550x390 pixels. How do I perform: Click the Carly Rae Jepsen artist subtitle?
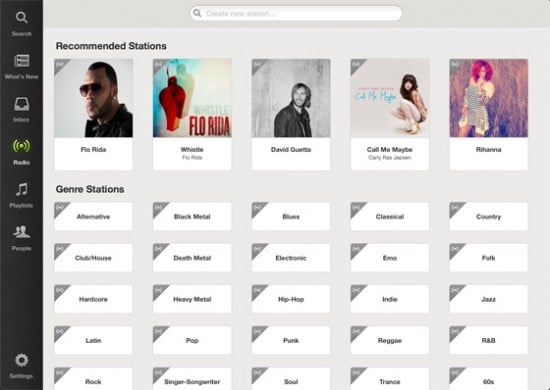tap(390, 157)
